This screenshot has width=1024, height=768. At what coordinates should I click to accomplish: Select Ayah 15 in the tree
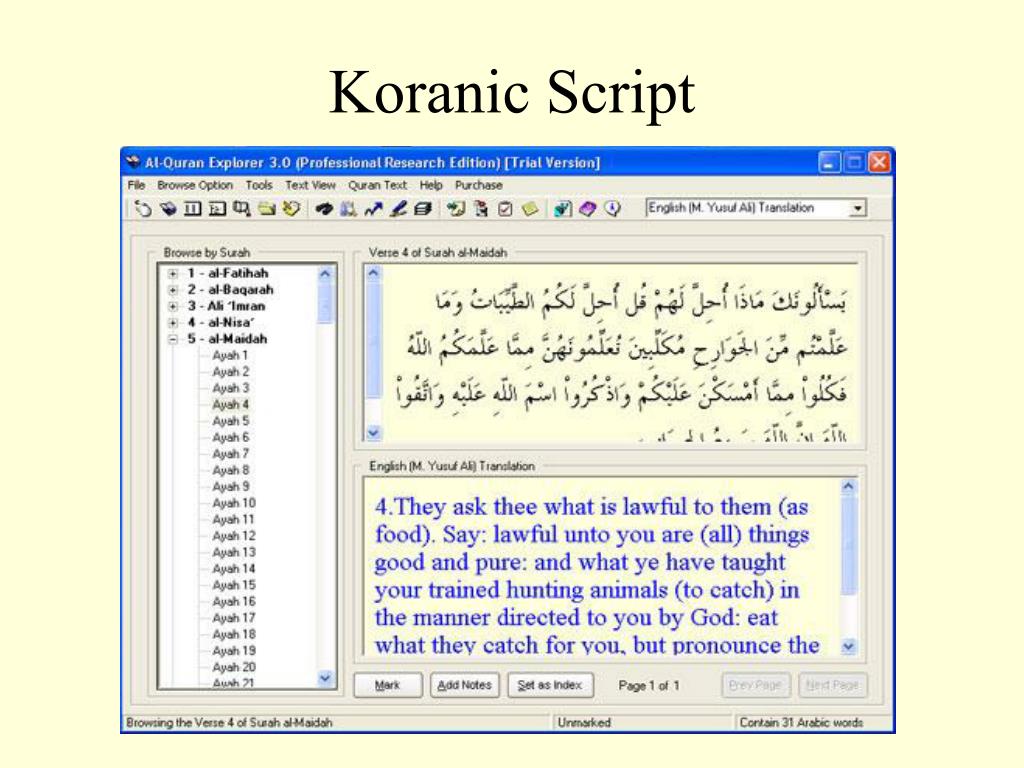pyautogui.click(x=234, y=585)
